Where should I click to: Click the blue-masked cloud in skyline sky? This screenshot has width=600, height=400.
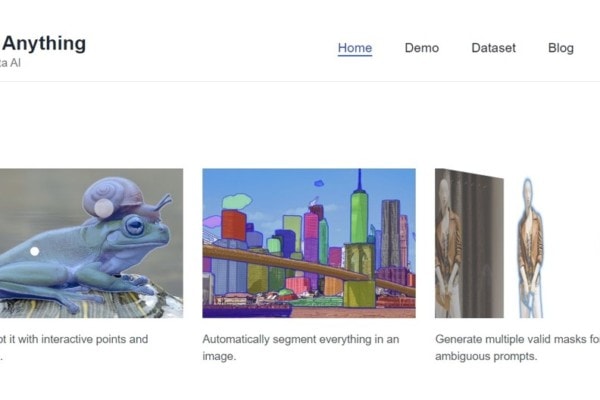(319, 183)
